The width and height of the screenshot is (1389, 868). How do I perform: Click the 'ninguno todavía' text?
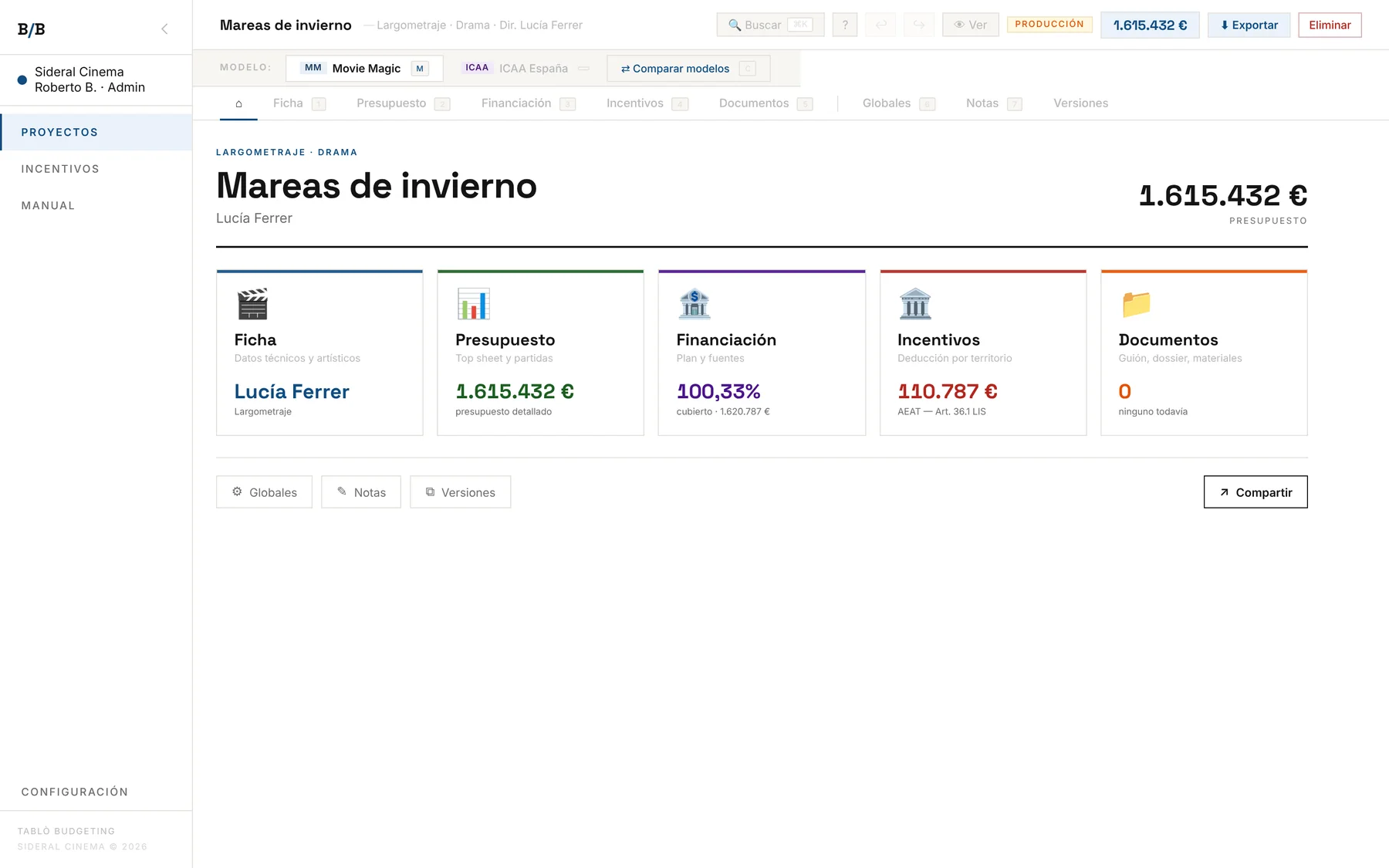point(1153,412)
